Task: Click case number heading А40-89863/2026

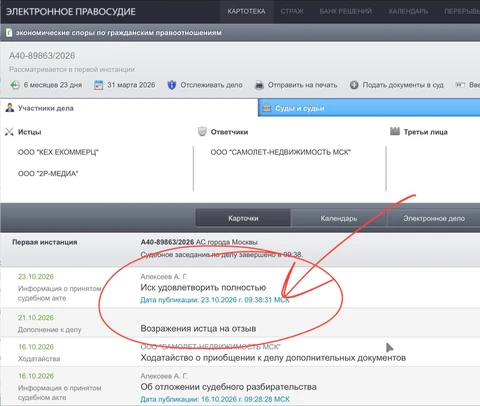Action: click(x=42, y=56)
